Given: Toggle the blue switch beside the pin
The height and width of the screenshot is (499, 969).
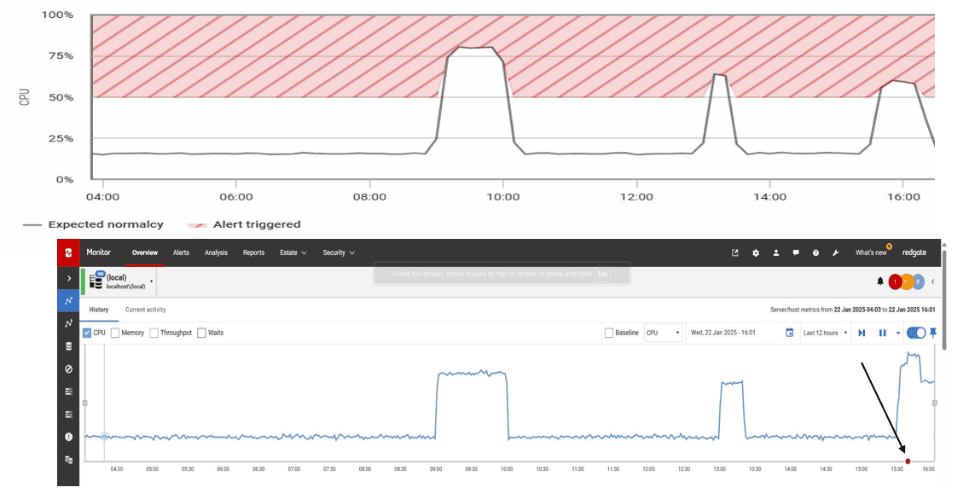Looking at the screenshot, I should [916, 333].
